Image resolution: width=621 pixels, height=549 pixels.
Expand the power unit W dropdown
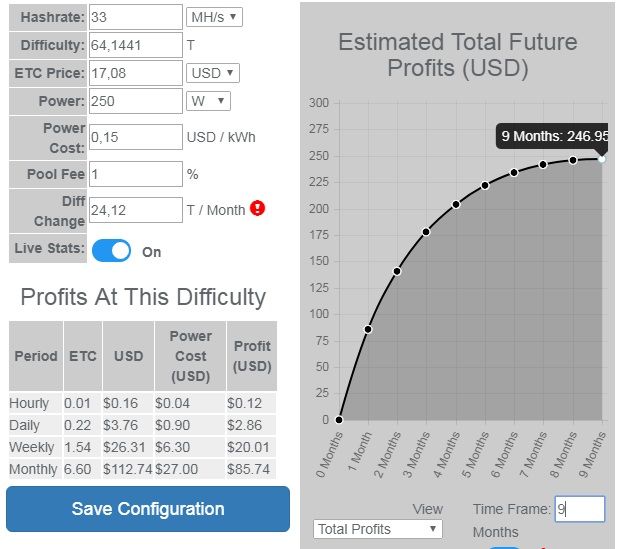pyautogui.click(x=209, y=101)
